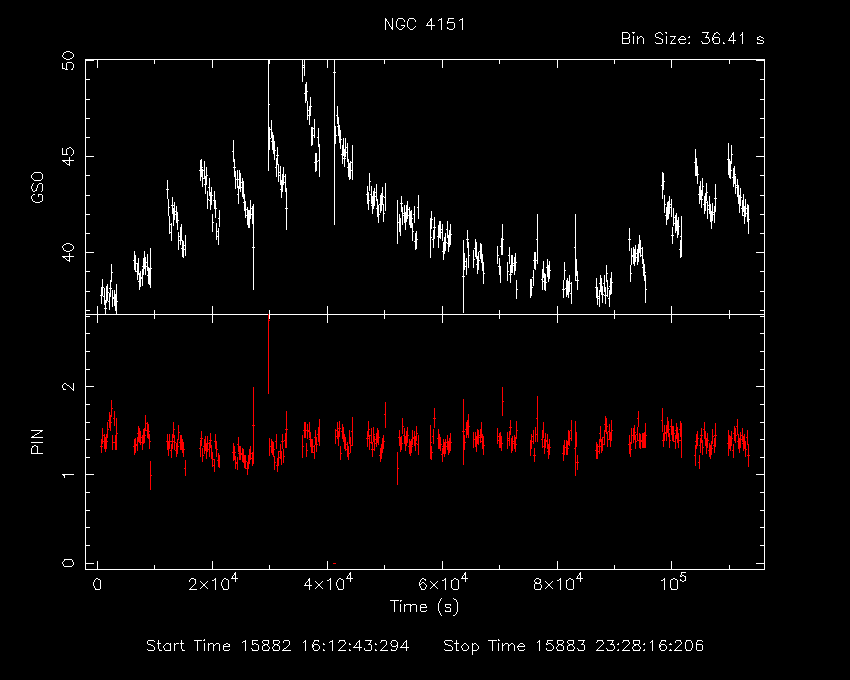Click the "Start Time 15882 16:12:43:294" text
850x680 pixels.
[278, 646]
